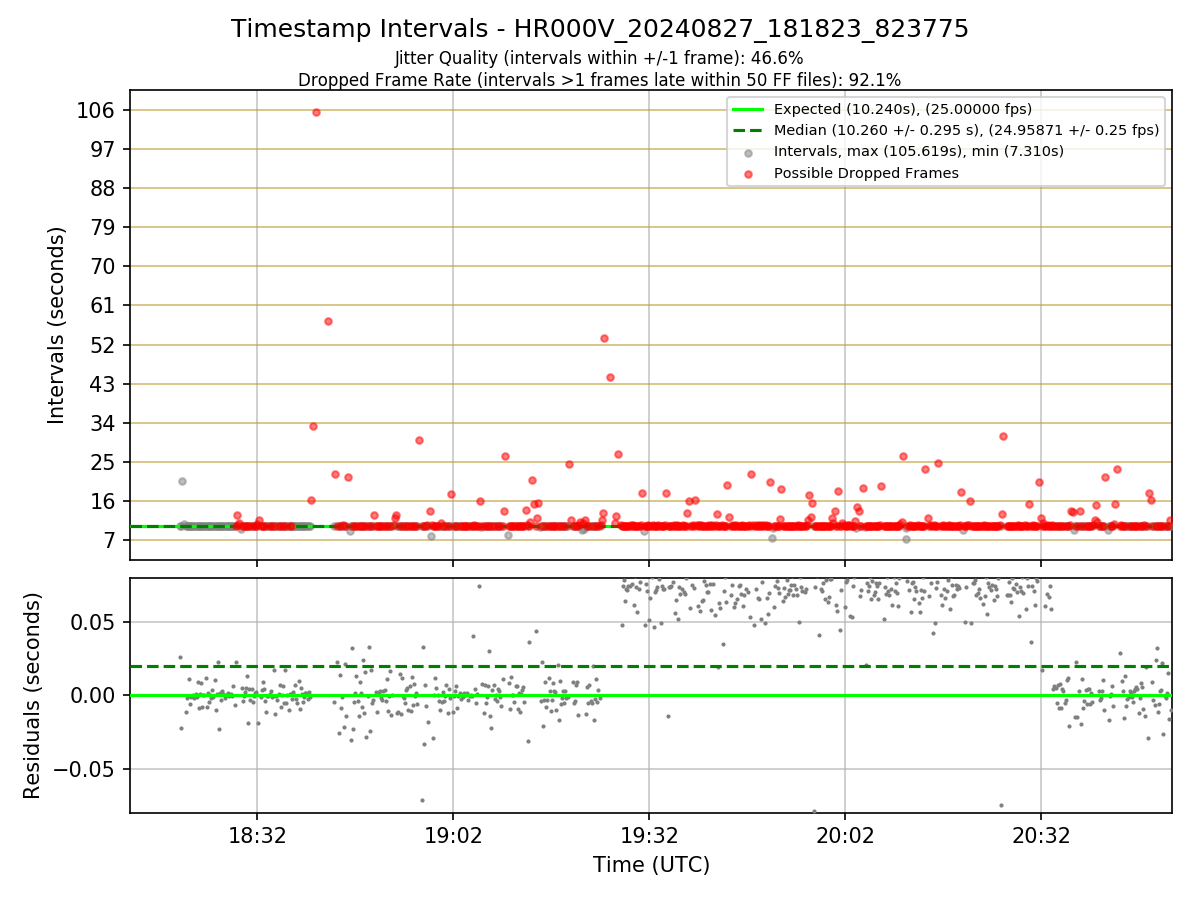The width and height of the screenshot is (1200, 900).
Task: Click the Dropped Frame Rate 92.1% subtitle
Action: click(x=599, y=79)
